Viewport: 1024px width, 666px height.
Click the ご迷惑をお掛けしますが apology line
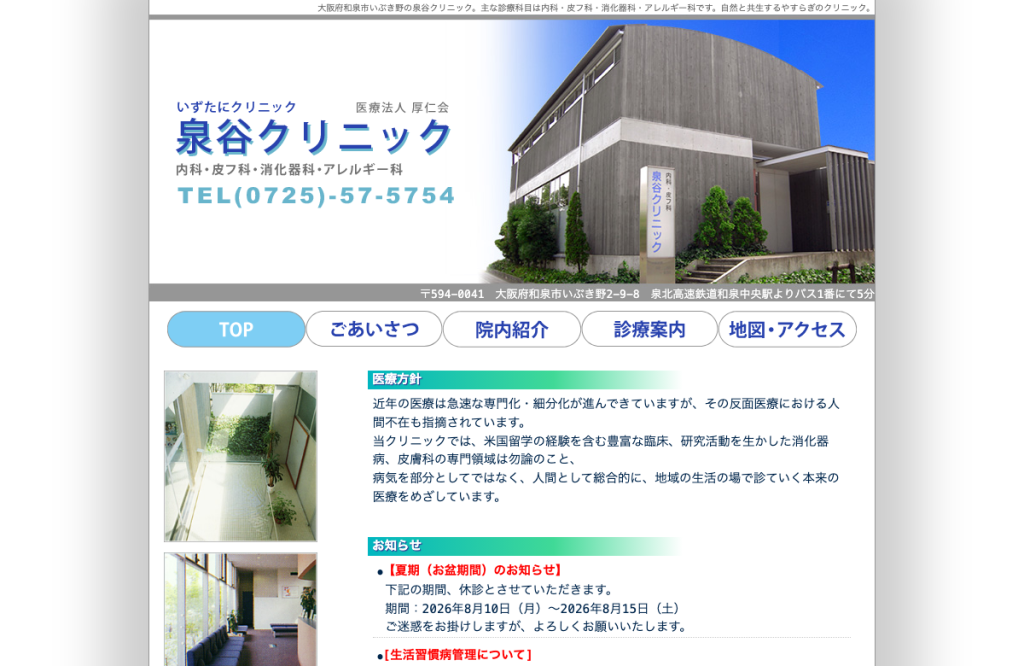coord(536,627)
